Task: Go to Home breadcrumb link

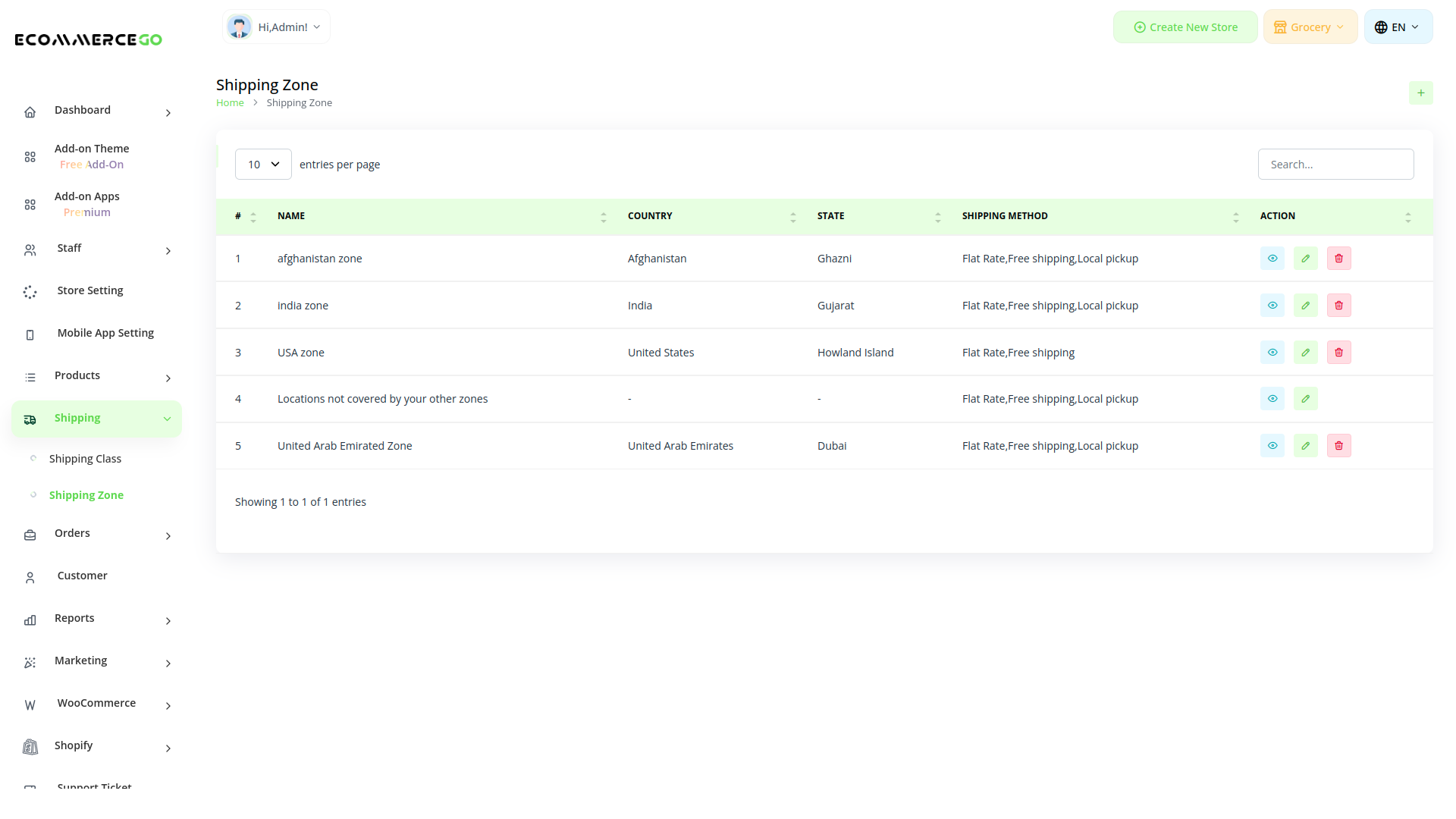Action: coord(230,103)
